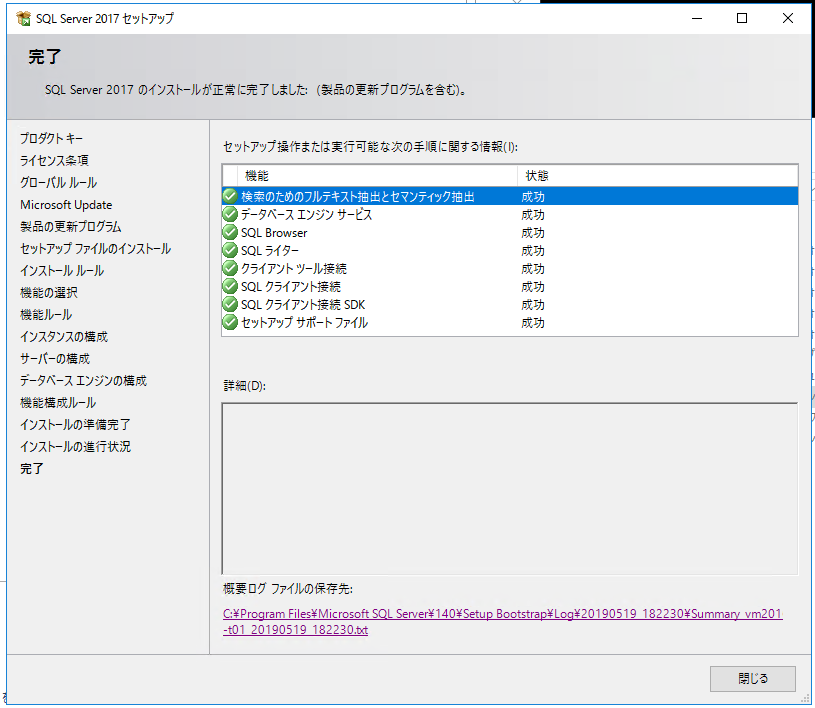Screen dimensions: 815x708
Task: Click the green check icon beside SQL ライター
Action: click(x=230, y=250)
